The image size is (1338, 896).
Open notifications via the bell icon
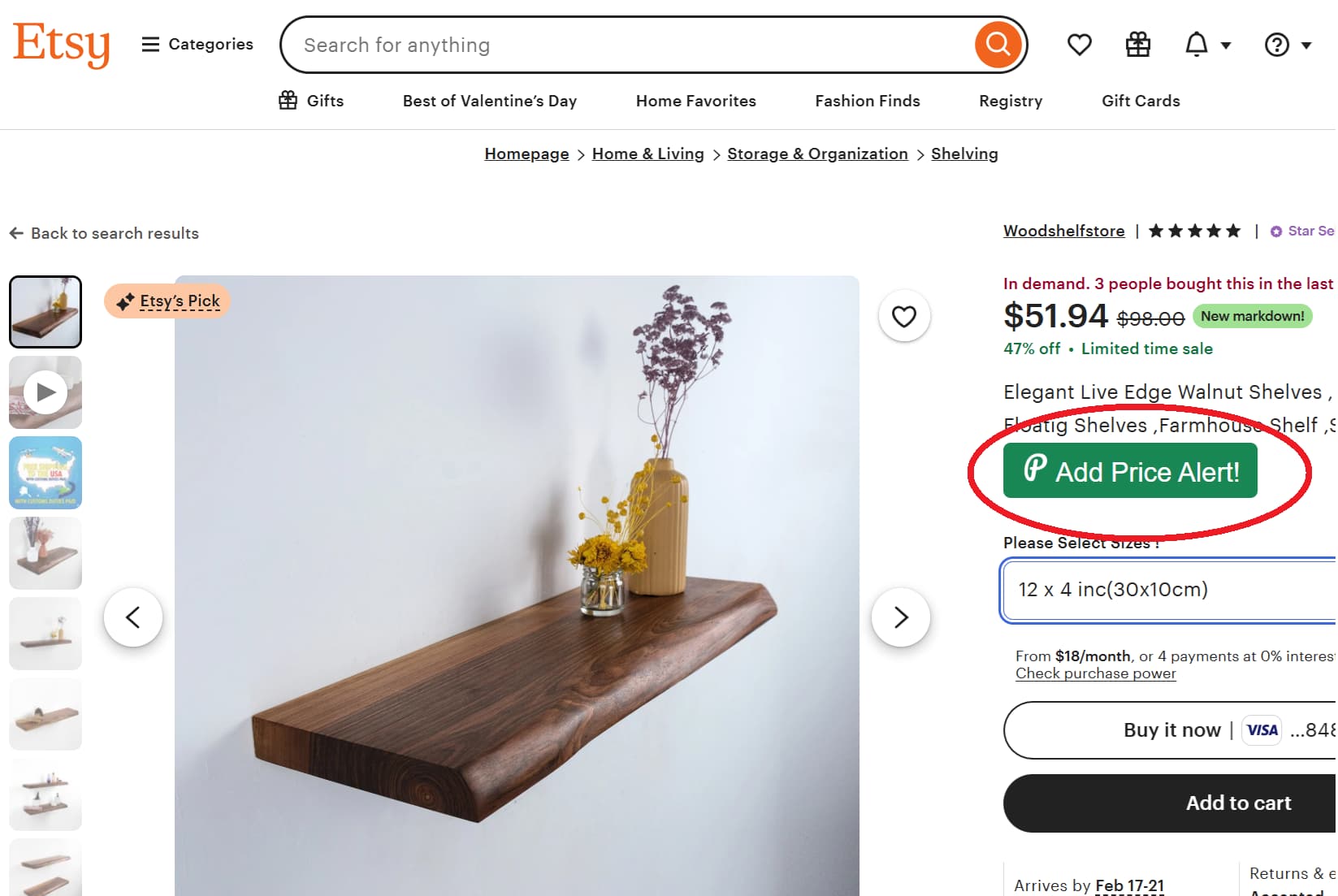(x=1195, y=44)
